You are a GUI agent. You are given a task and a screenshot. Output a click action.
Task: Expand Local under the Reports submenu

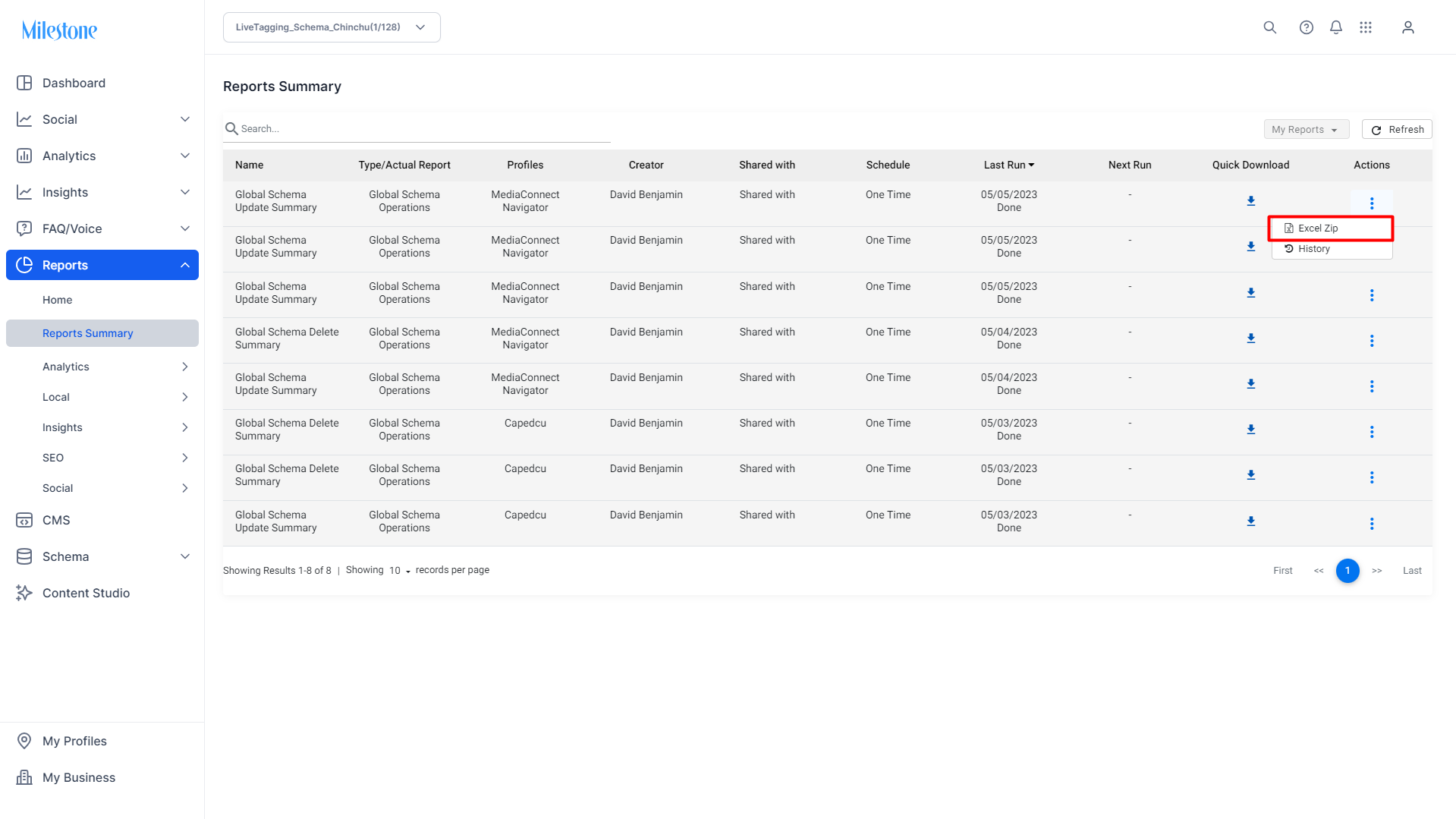pyautogui.click(x=185, y=397)
